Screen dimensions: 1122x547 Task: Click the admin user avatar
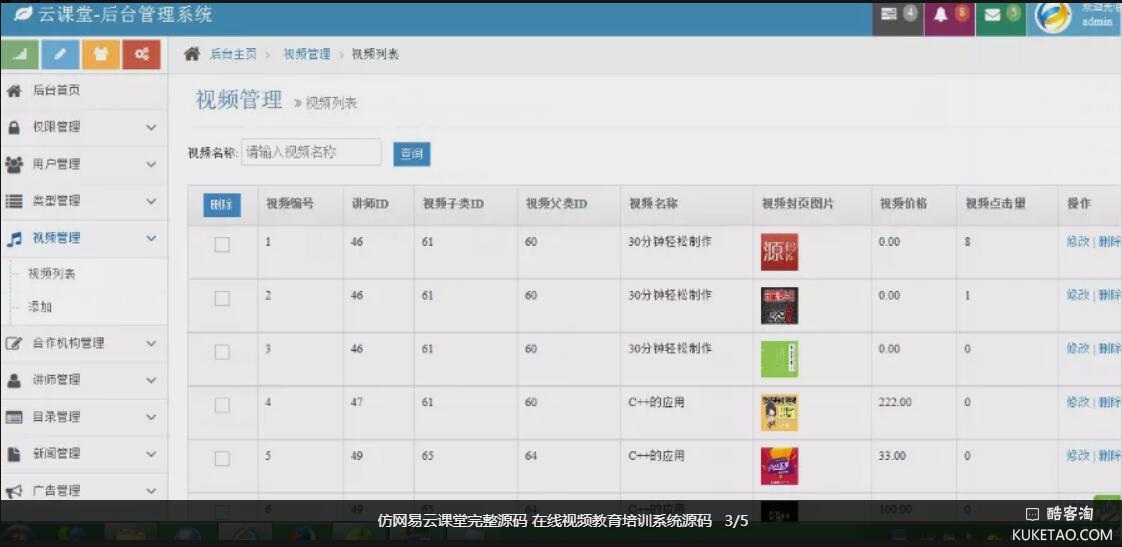(x=1053, y=18)
